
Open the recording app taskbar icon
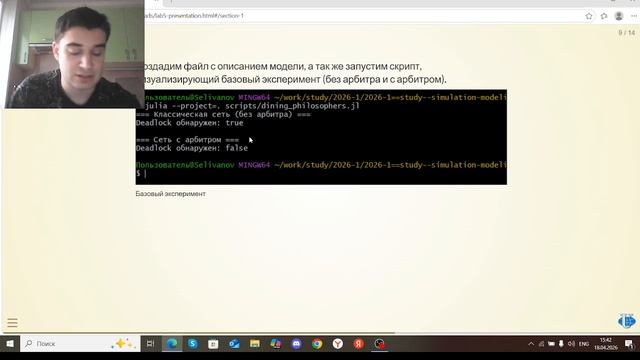[x=380, y=344]
